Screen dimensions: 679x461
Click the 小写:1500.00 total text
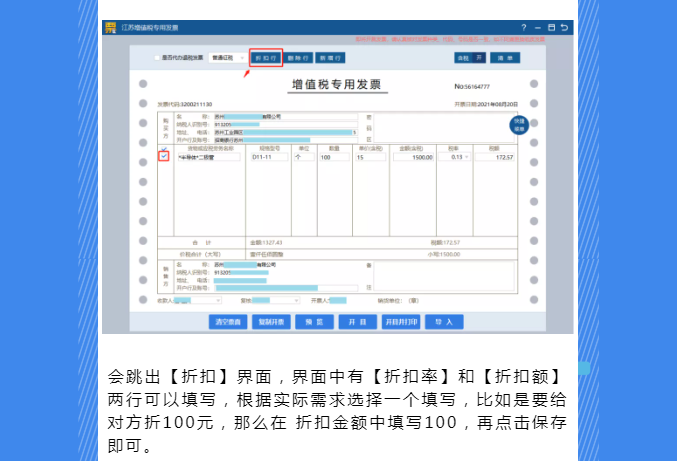444,255
